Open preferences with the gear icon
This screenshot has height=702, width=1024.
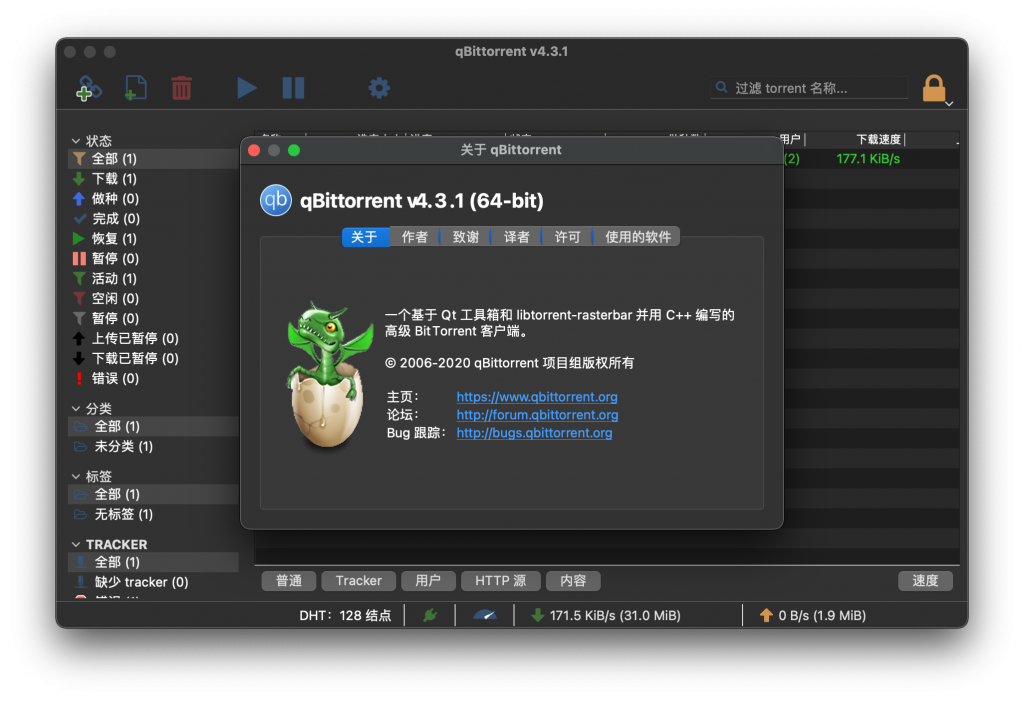point(379,88)
